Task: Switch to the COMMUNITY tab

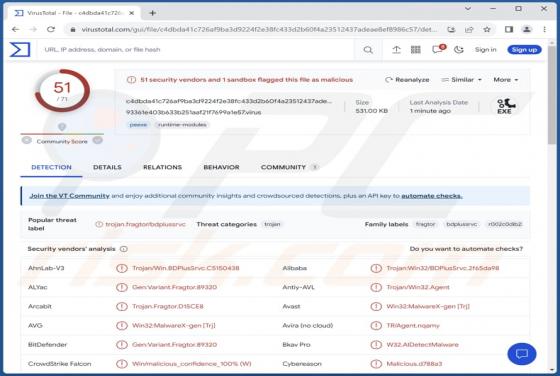Action: tap(289, 167)
